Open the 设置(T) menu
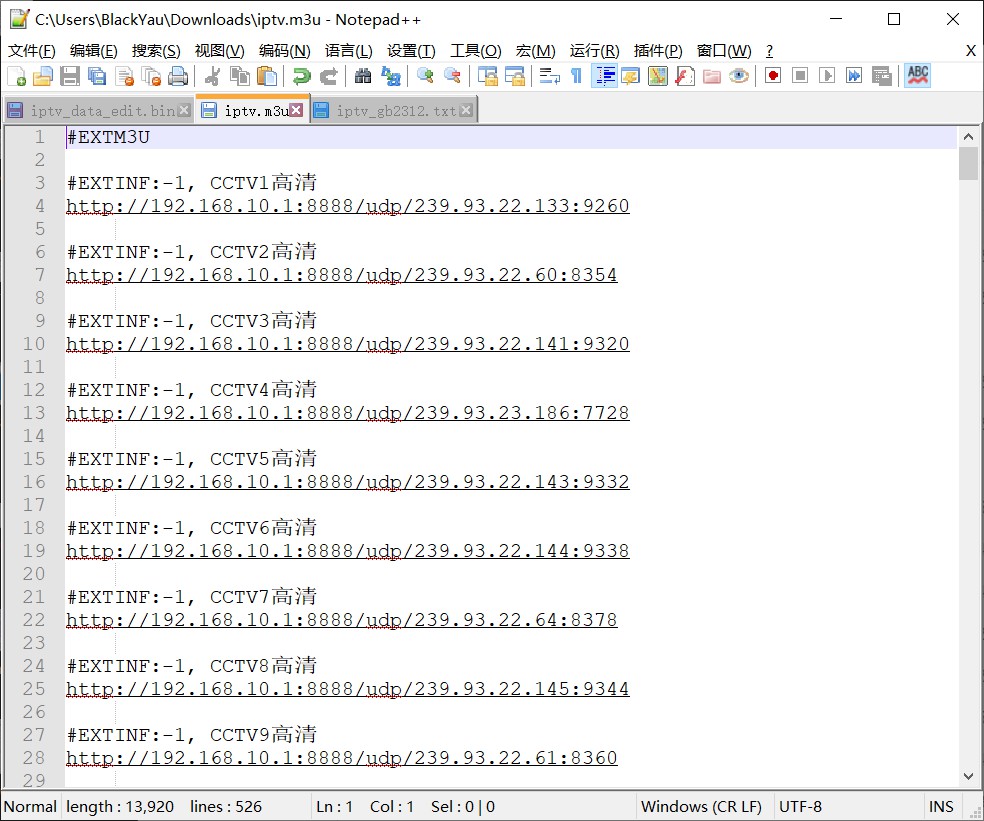The image size is (984, 821). coord(411,51)
